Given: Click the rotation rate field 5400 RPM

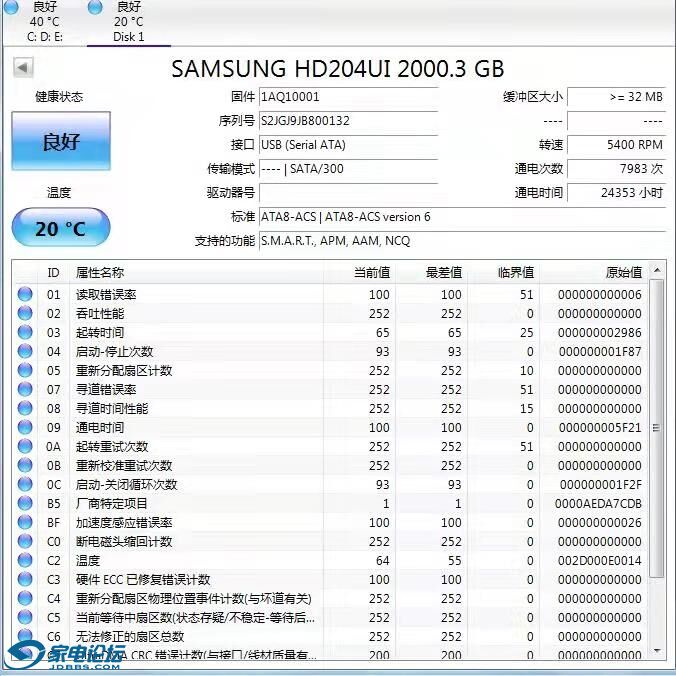Looking at the screenshot, I should pyautogui.click(x=617, y=145).
